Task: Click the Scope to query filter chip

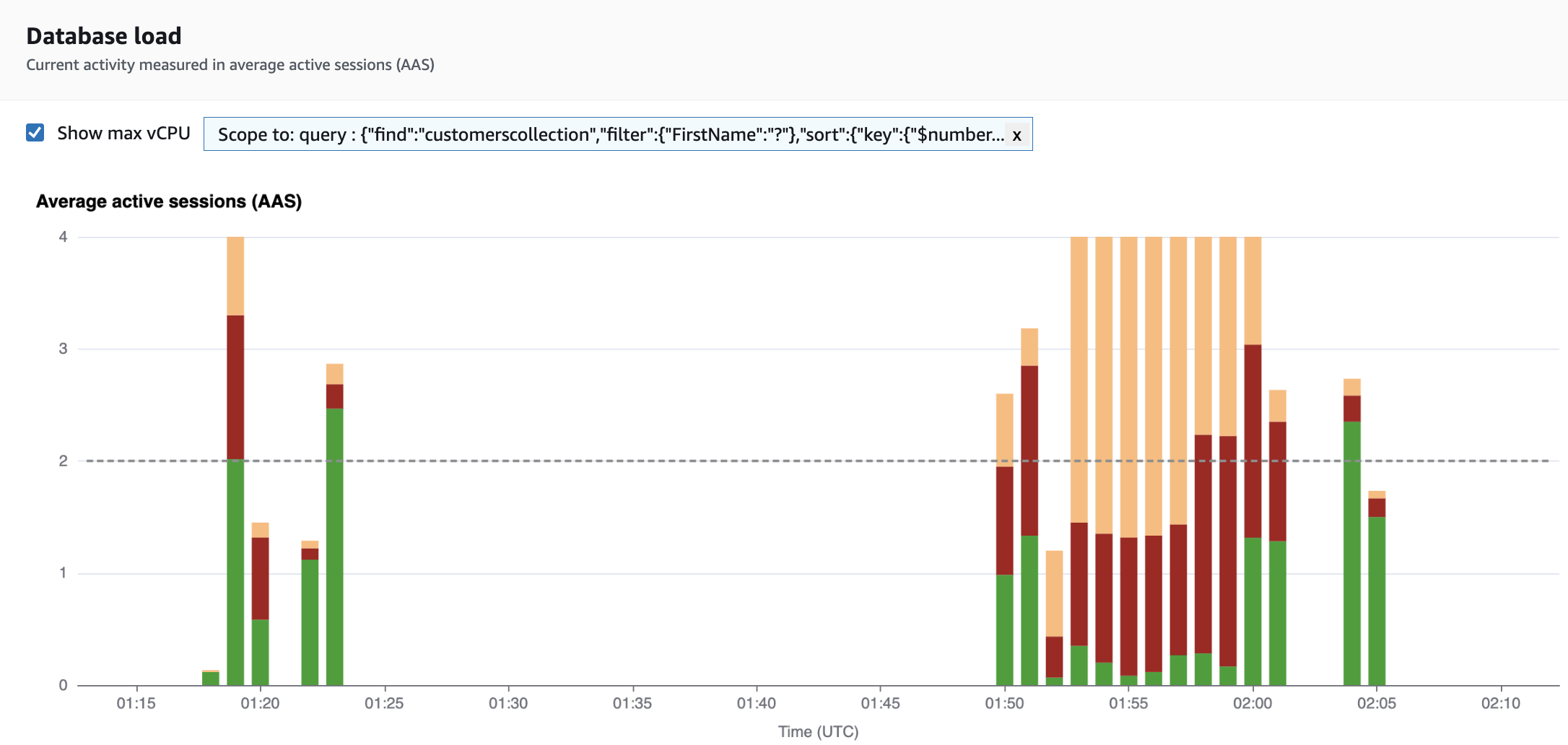Action: pyautogui.click(x=614, y=134)
